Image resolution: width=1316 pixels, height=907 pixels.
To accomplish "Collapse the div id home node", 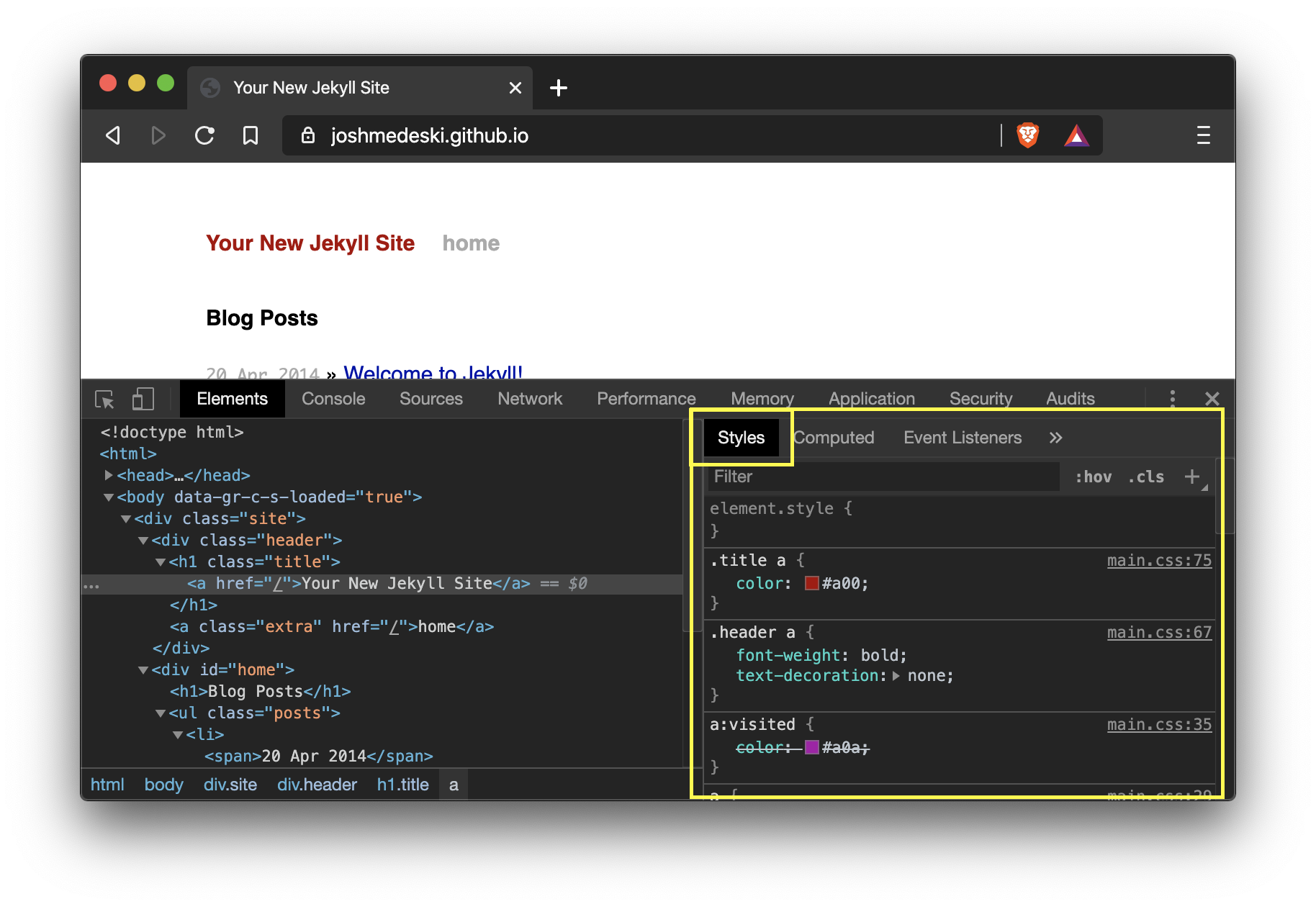I will [143, 670].
